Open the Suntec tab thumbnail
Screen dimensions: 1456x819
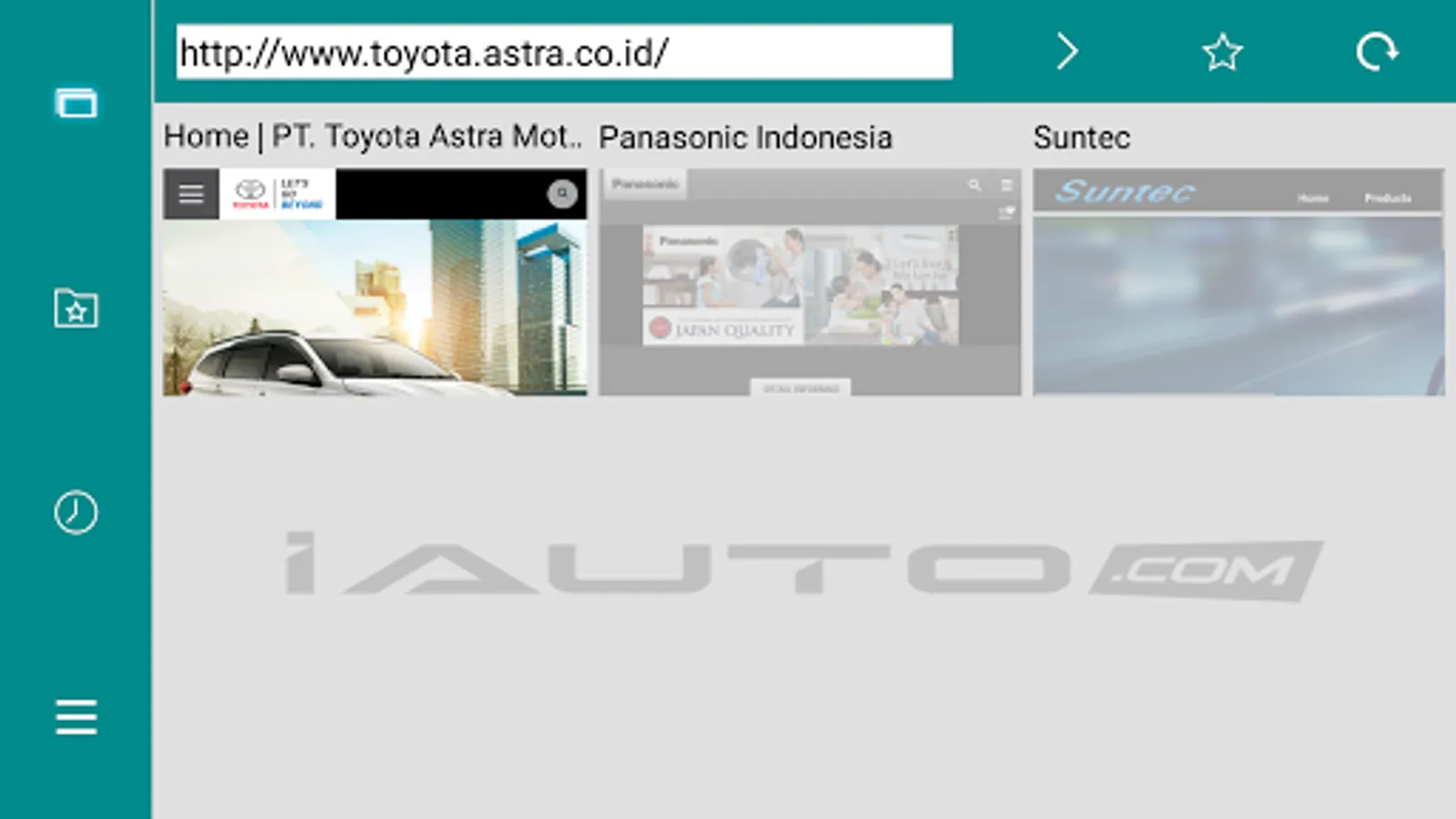1239,282
